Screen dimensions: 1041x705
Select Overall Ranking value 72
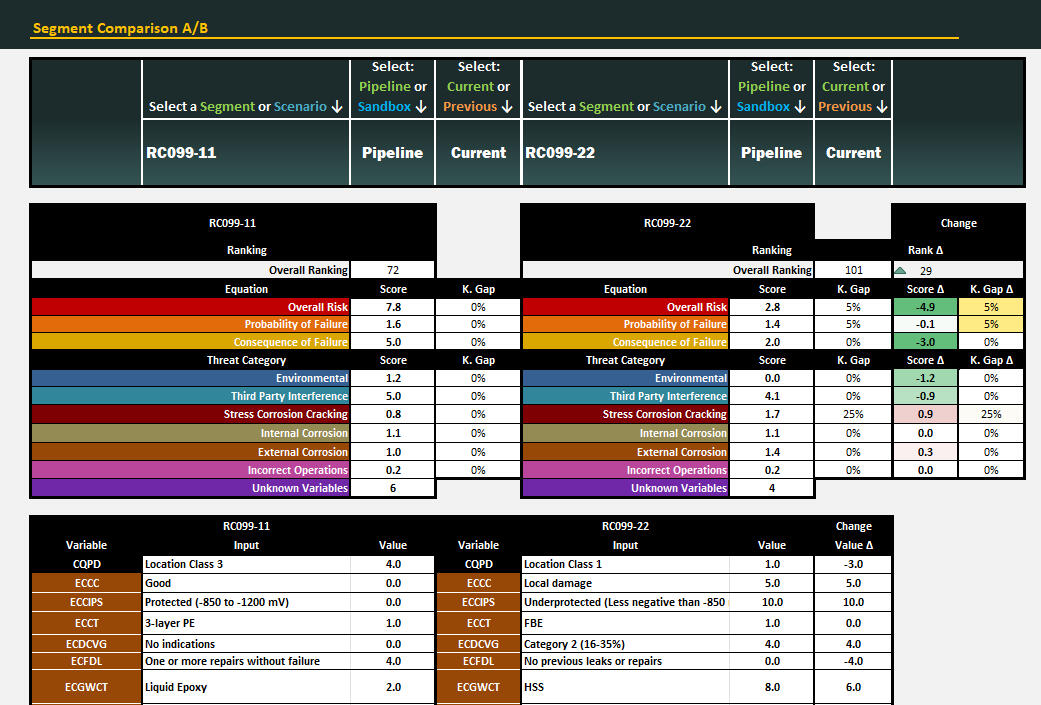(393, 270)
